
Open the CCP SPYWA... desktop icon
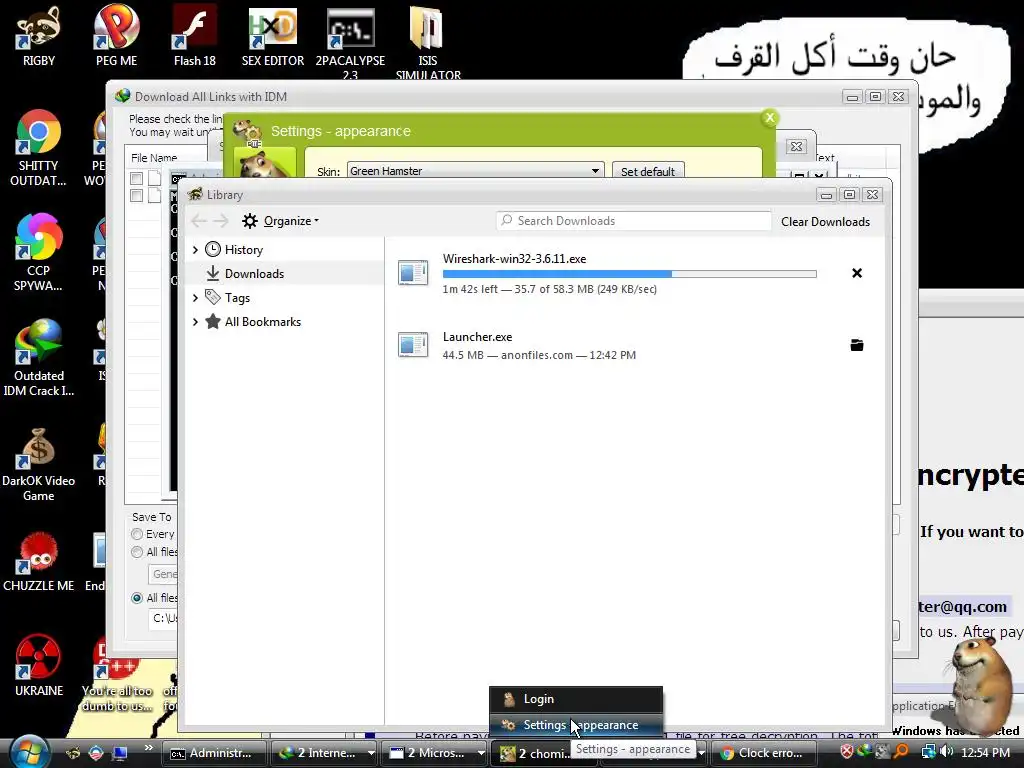click(x=38, y=253)
